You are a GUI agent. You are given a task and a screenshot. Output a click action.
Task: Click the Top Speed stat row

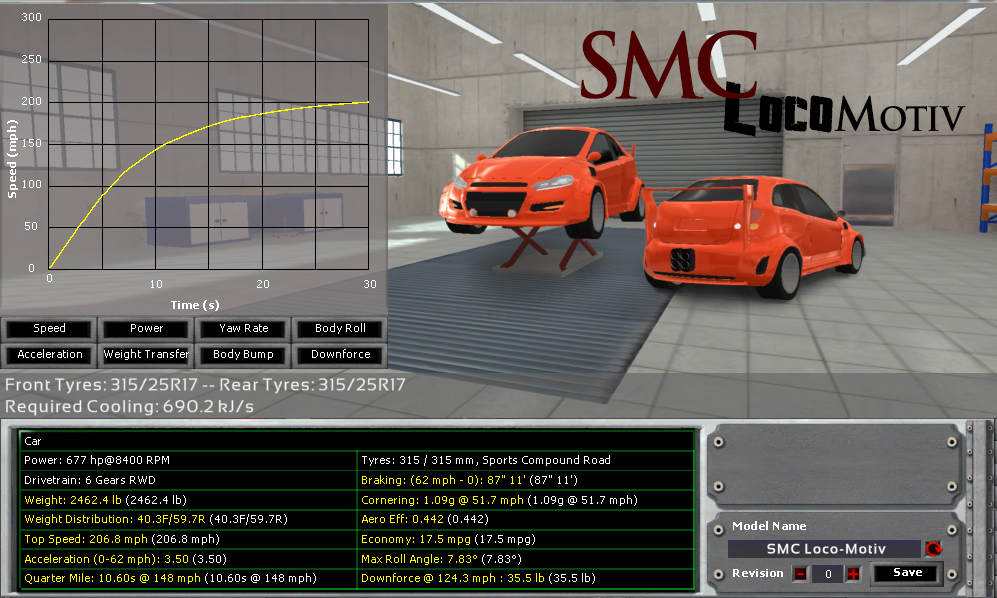click(x=188, y=538)
